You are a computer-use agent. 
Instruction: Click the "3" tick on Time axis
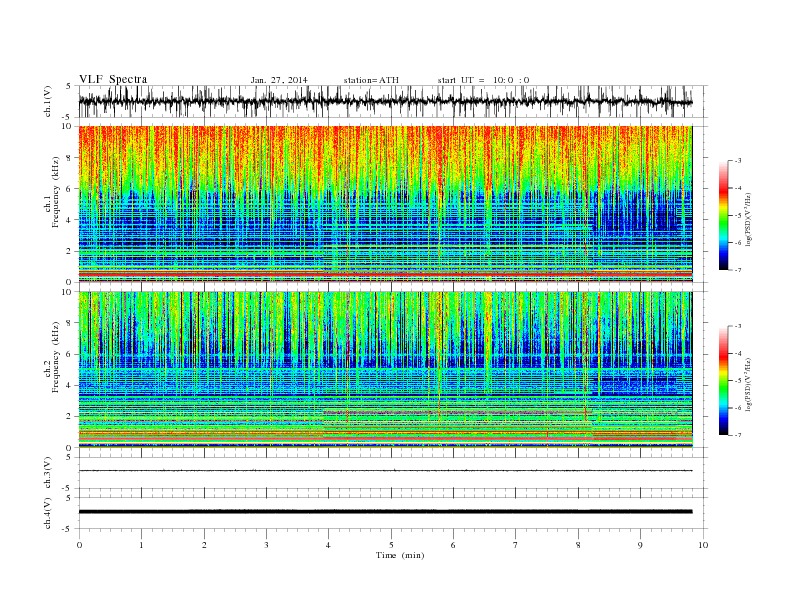click(x=266, y=545)
